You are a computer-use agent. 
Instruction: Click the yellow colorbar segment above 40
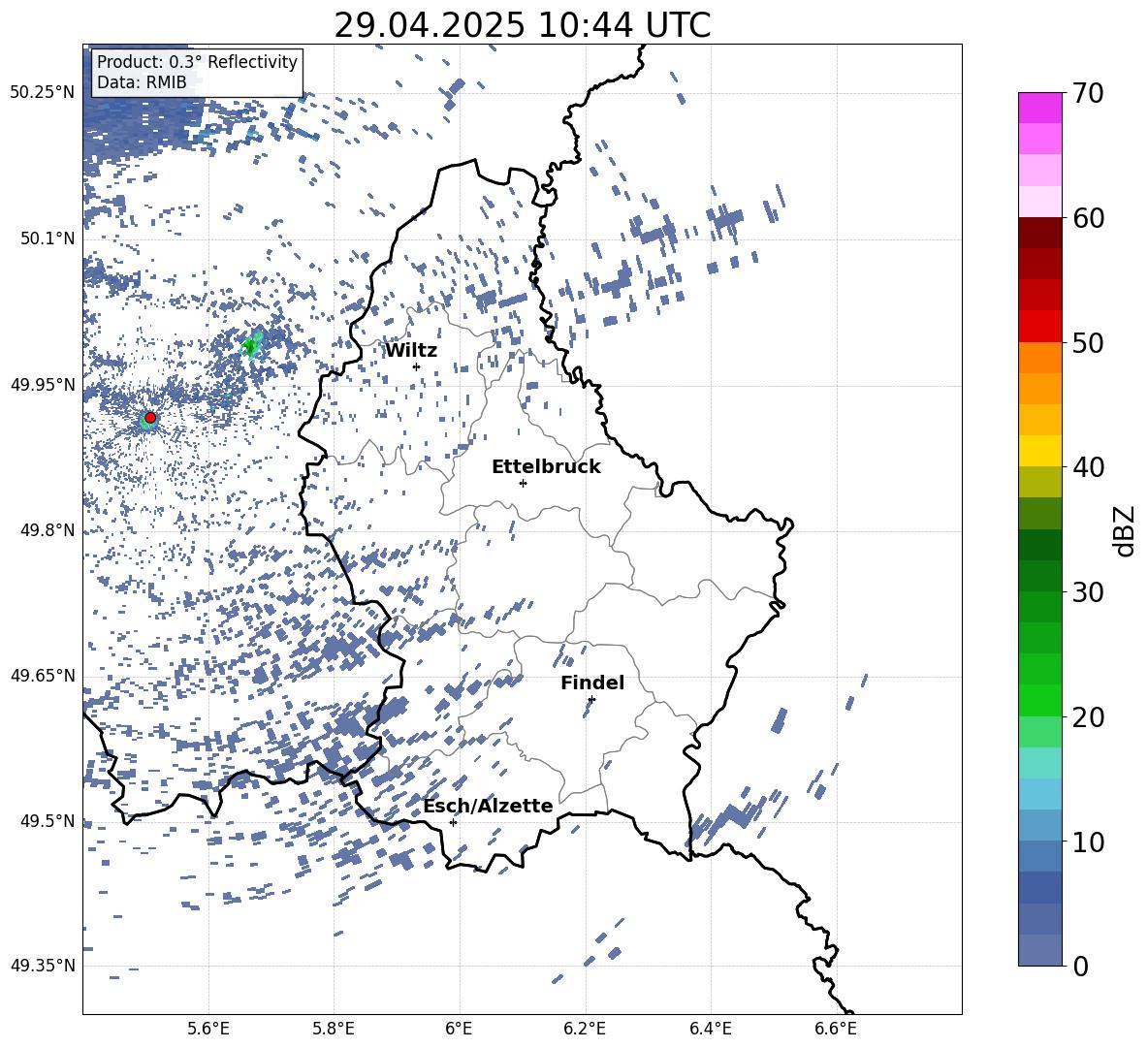(x=1040, y=451)
